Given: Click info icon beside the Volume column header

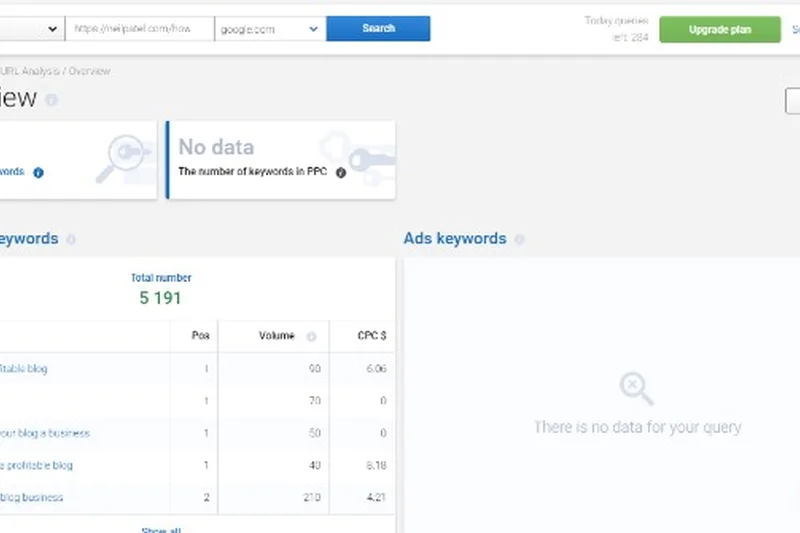Looking at the screenshot, I should pyautogui.click(x=311, y=337).
